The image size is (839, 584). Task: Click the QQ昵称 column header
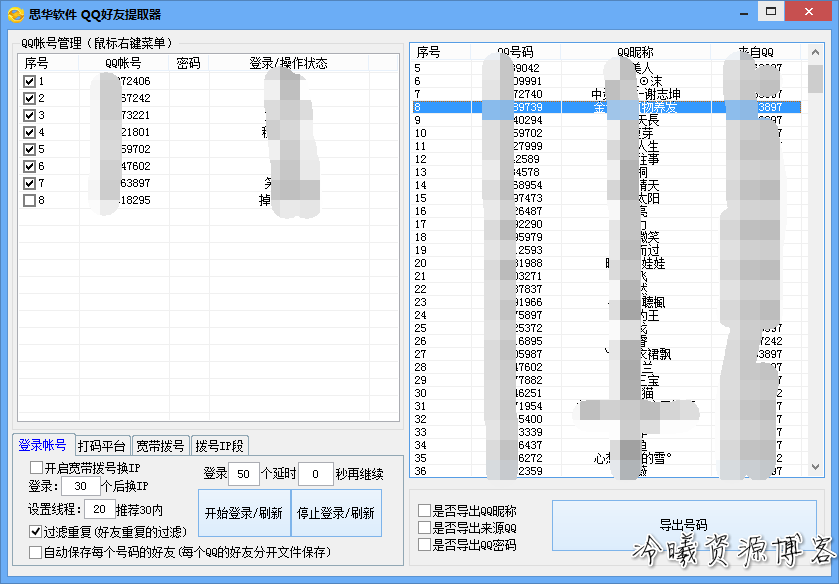coord(635,52)
